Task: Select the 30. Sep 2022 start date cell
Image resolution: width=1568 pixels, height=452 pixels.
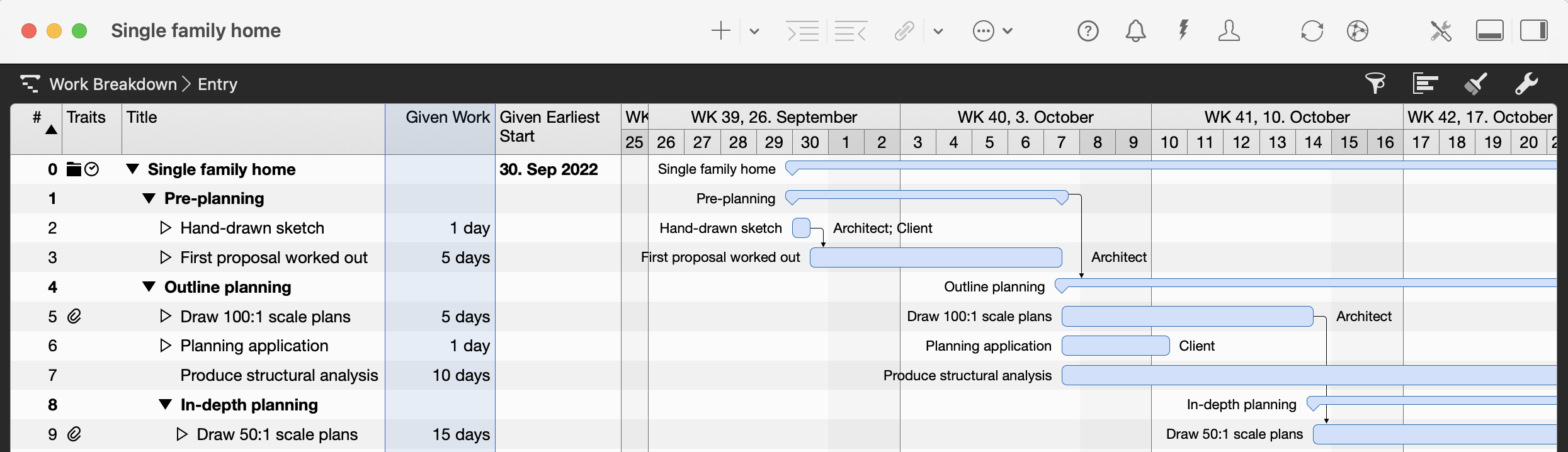Action: click(548, 169)
